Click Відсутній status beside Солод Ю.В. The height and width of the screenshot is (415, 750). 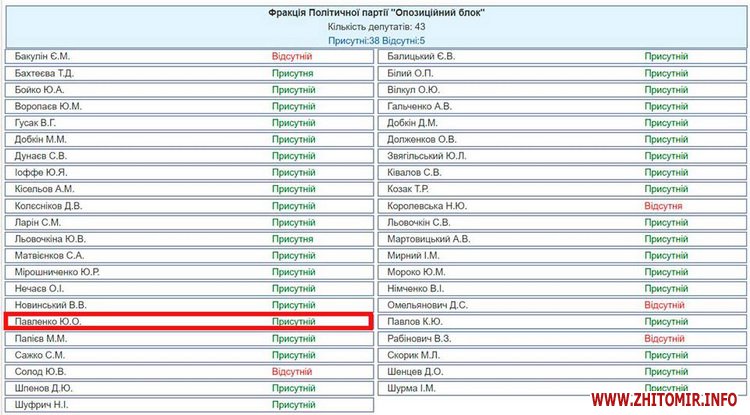293,371
